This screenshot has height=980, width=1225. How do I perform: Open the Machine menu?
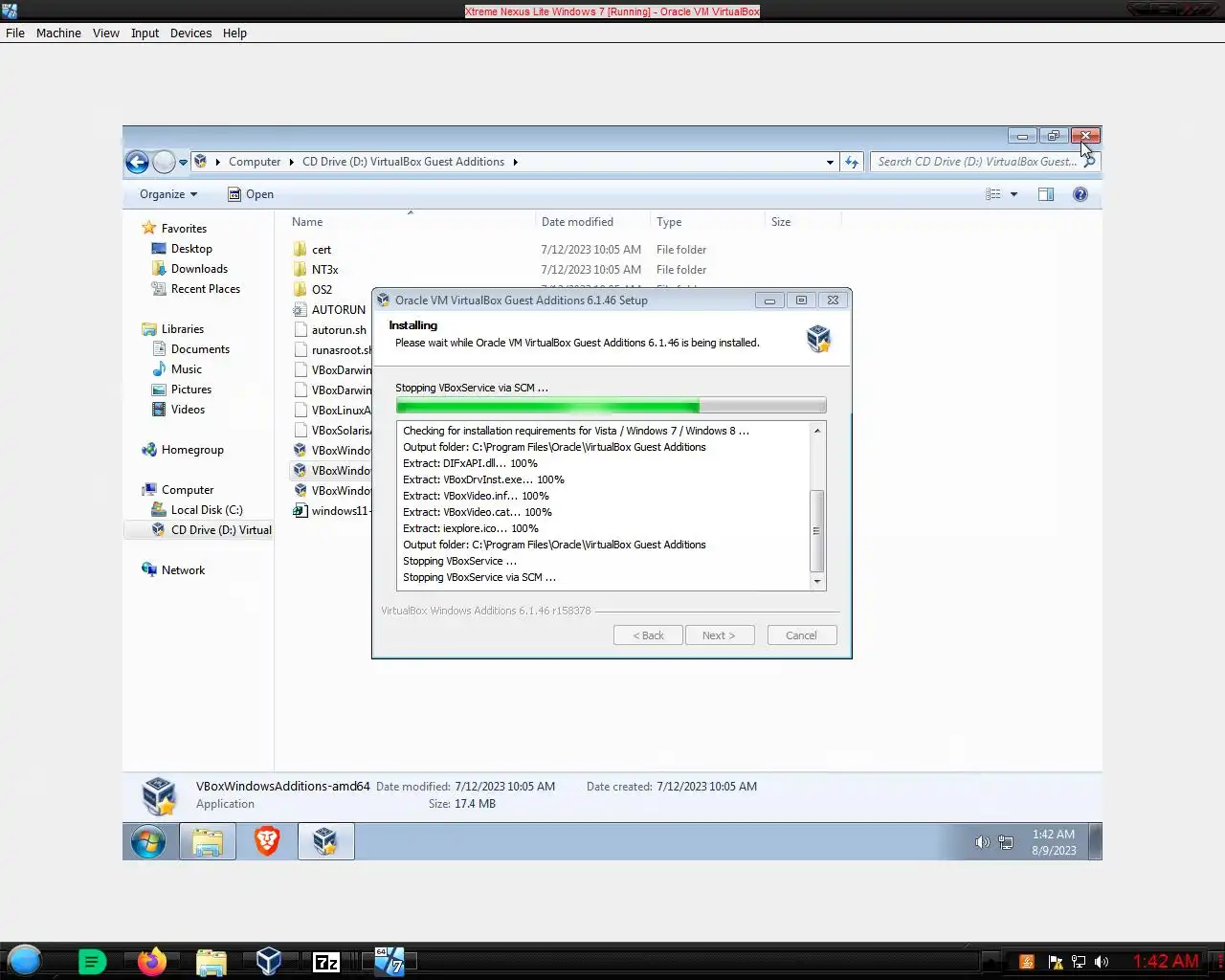tap(58, 33)
